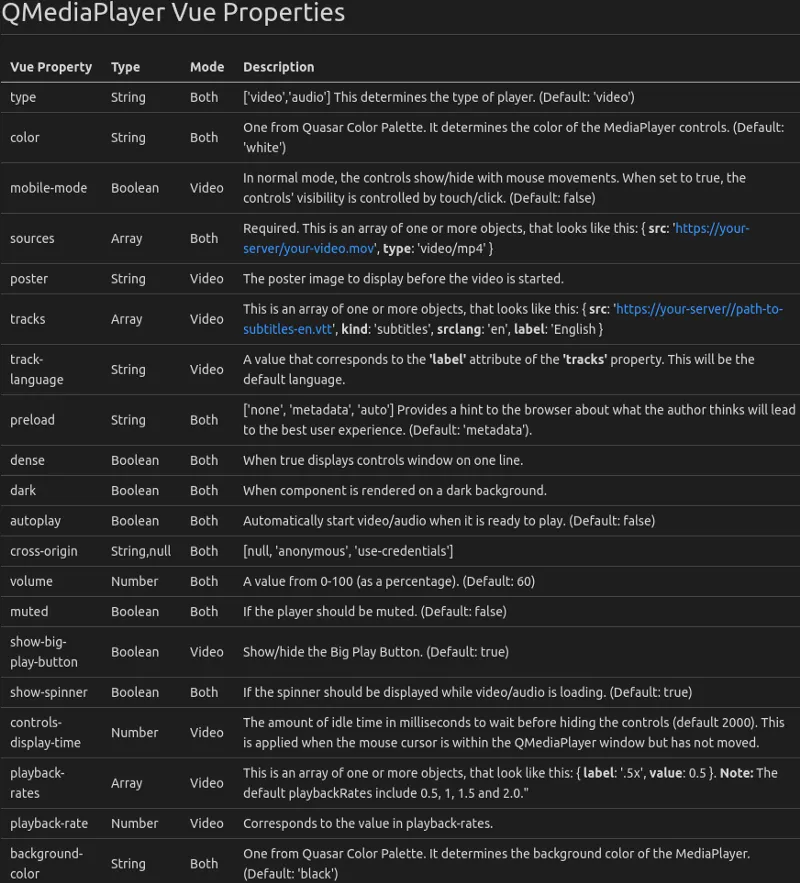Select the 'mobile-mode' property name
Image resolution: width=800 pixels, height=883 pixels.
point(48,188)
